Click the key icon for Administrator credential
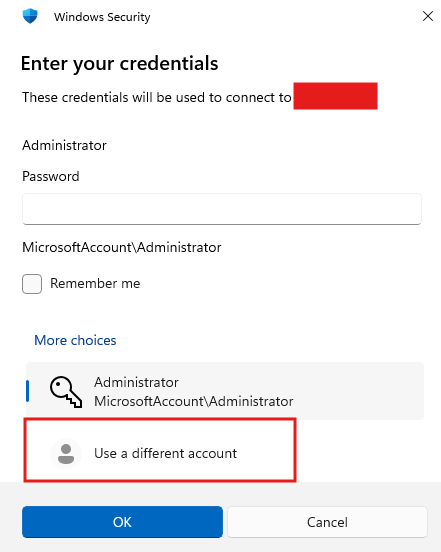 pyautogui.click(x=66, y=392)
